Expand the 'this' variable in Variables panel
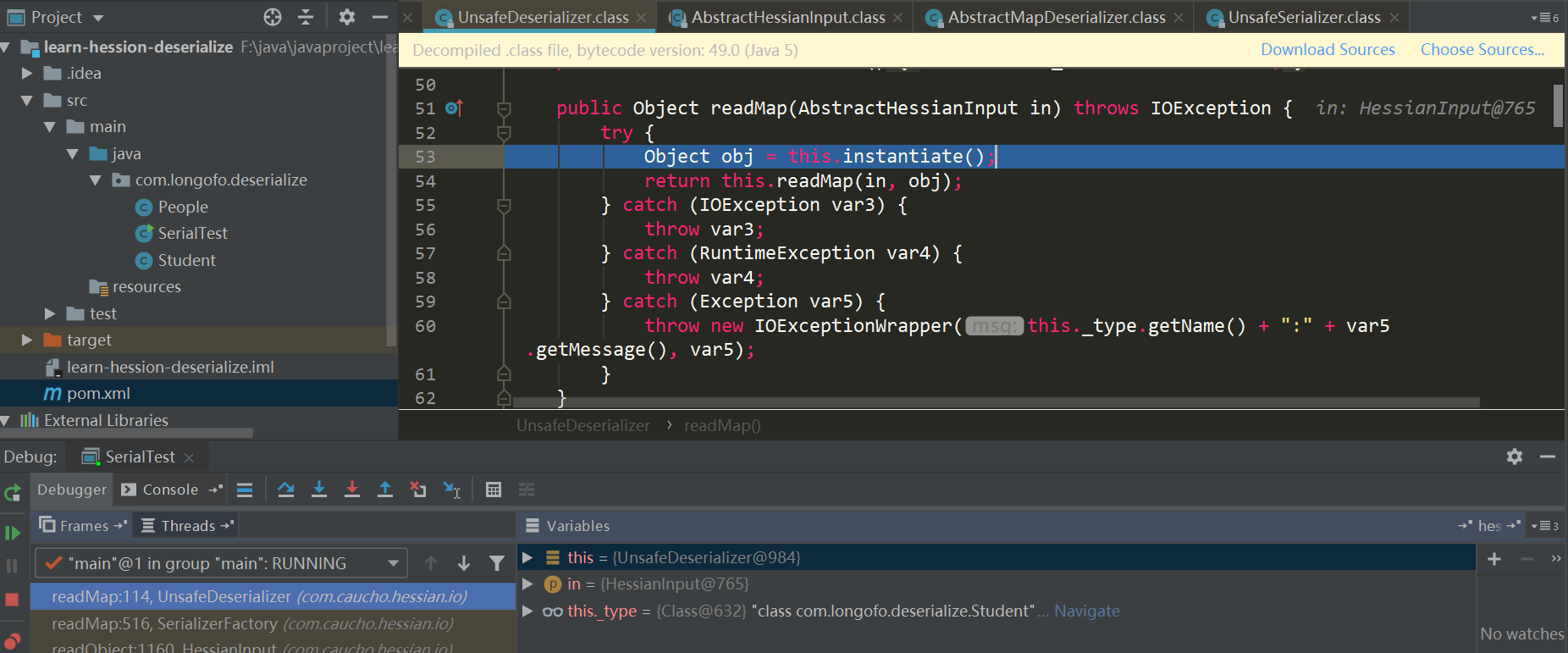 (x=527, y=557)
